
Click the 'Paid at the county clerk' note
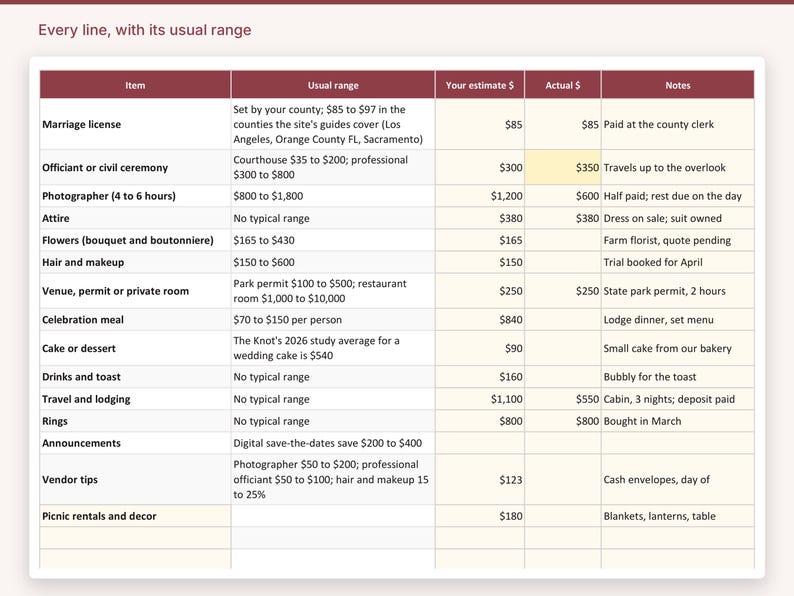point(678,124)
